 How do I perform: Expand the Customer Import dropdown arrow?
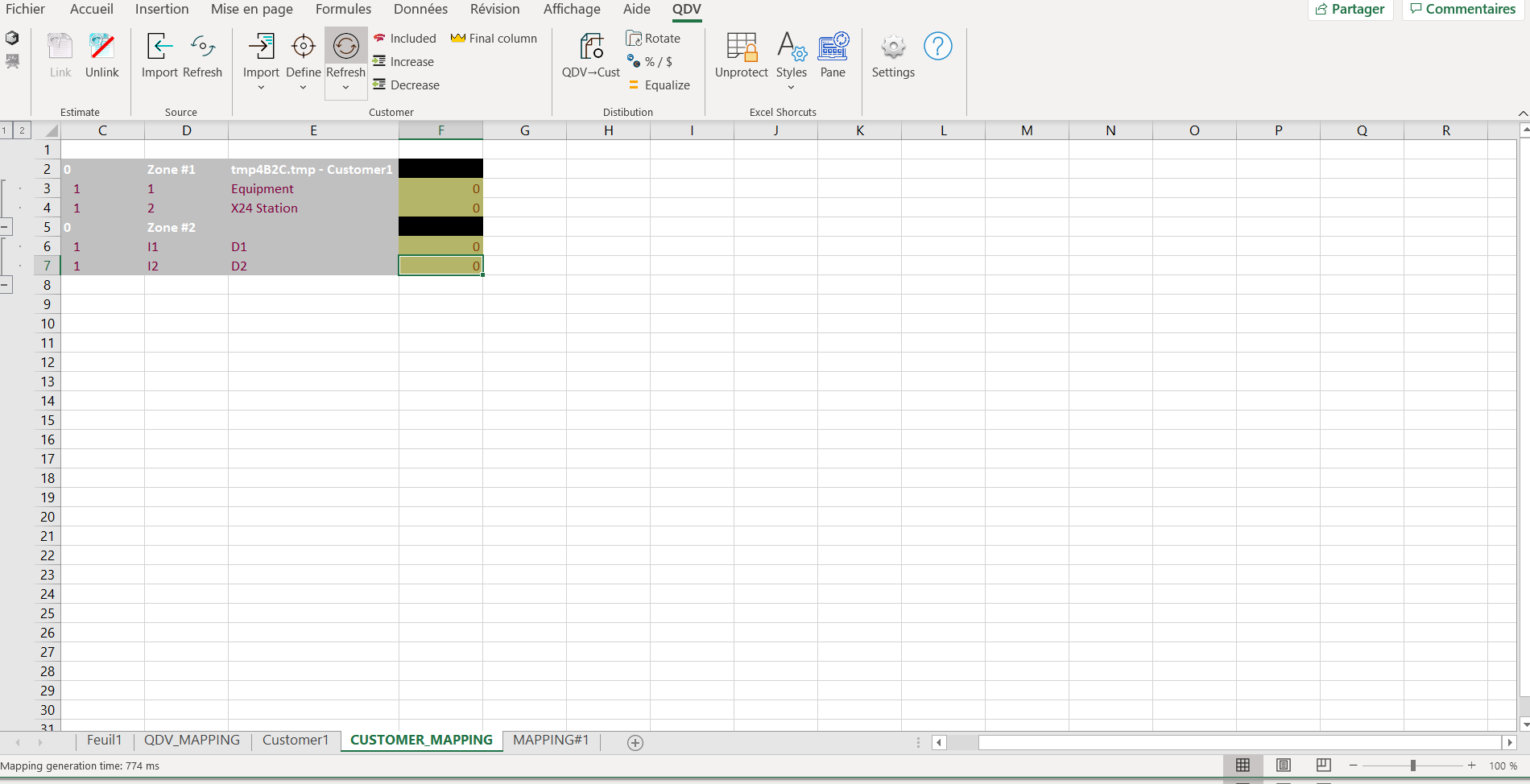(x=261, y=88)
